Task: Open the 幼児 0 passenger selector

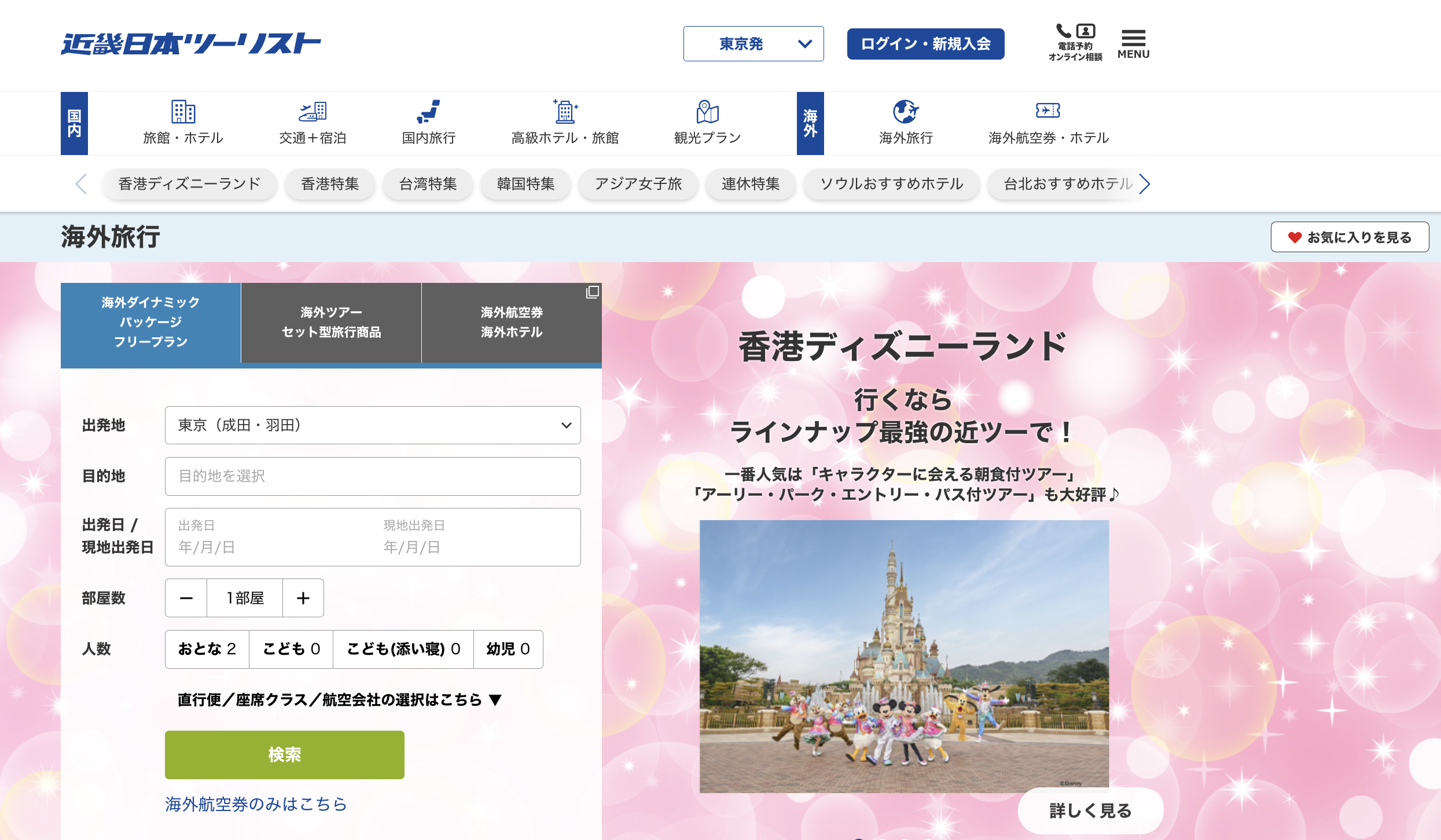Action: pos(508,649)
